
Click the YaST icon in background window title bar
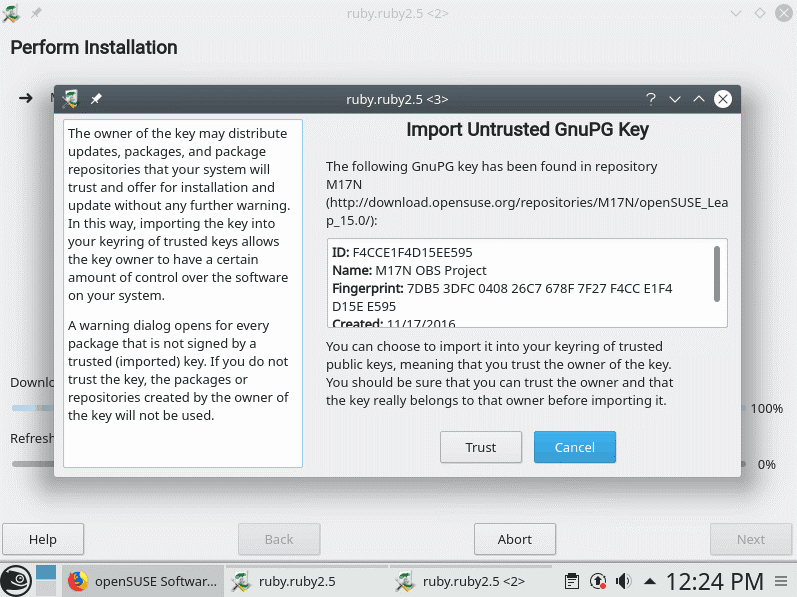click(x=11, y=13)
